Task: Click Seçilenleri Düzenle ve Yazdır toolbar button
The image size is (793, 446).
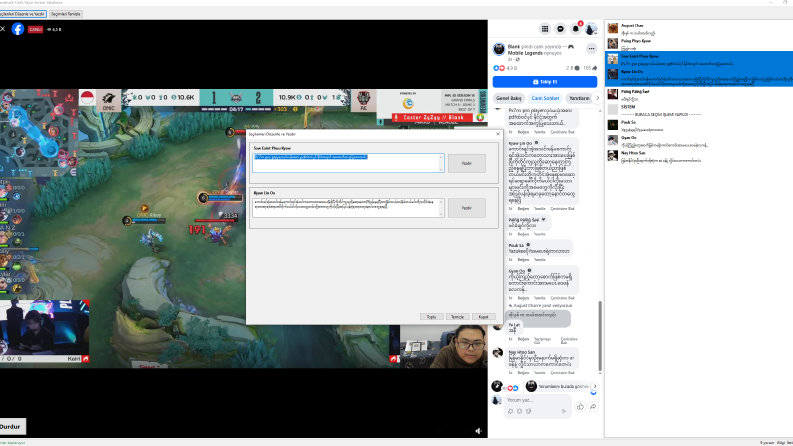Action: click(x=23, y=14)
